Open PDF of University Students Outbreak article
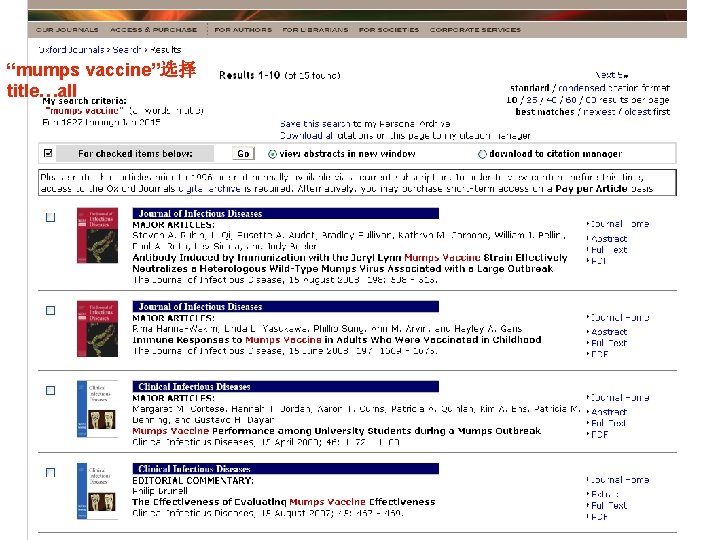This screenshot has width=720, height=540. point(599,434)
